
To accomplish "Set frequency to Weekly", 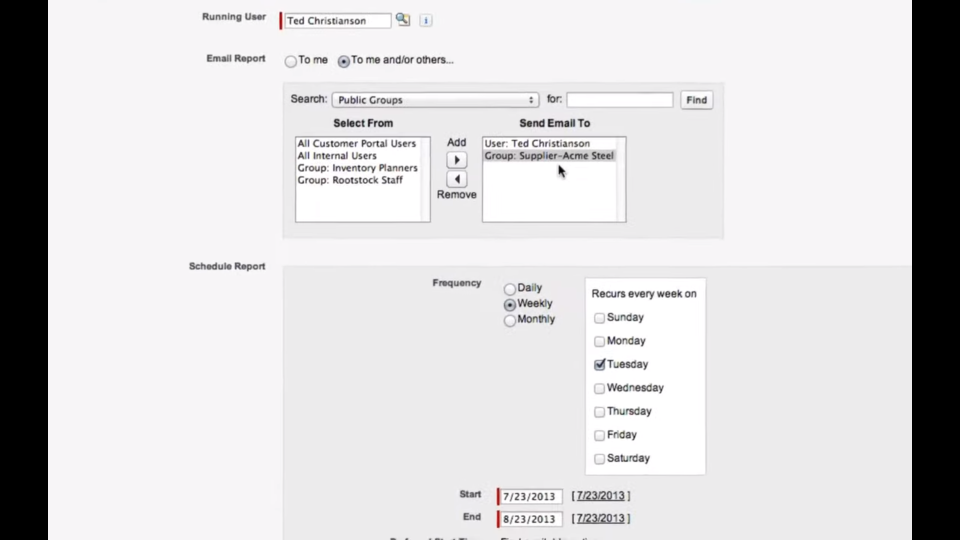I will click(509, 304).
